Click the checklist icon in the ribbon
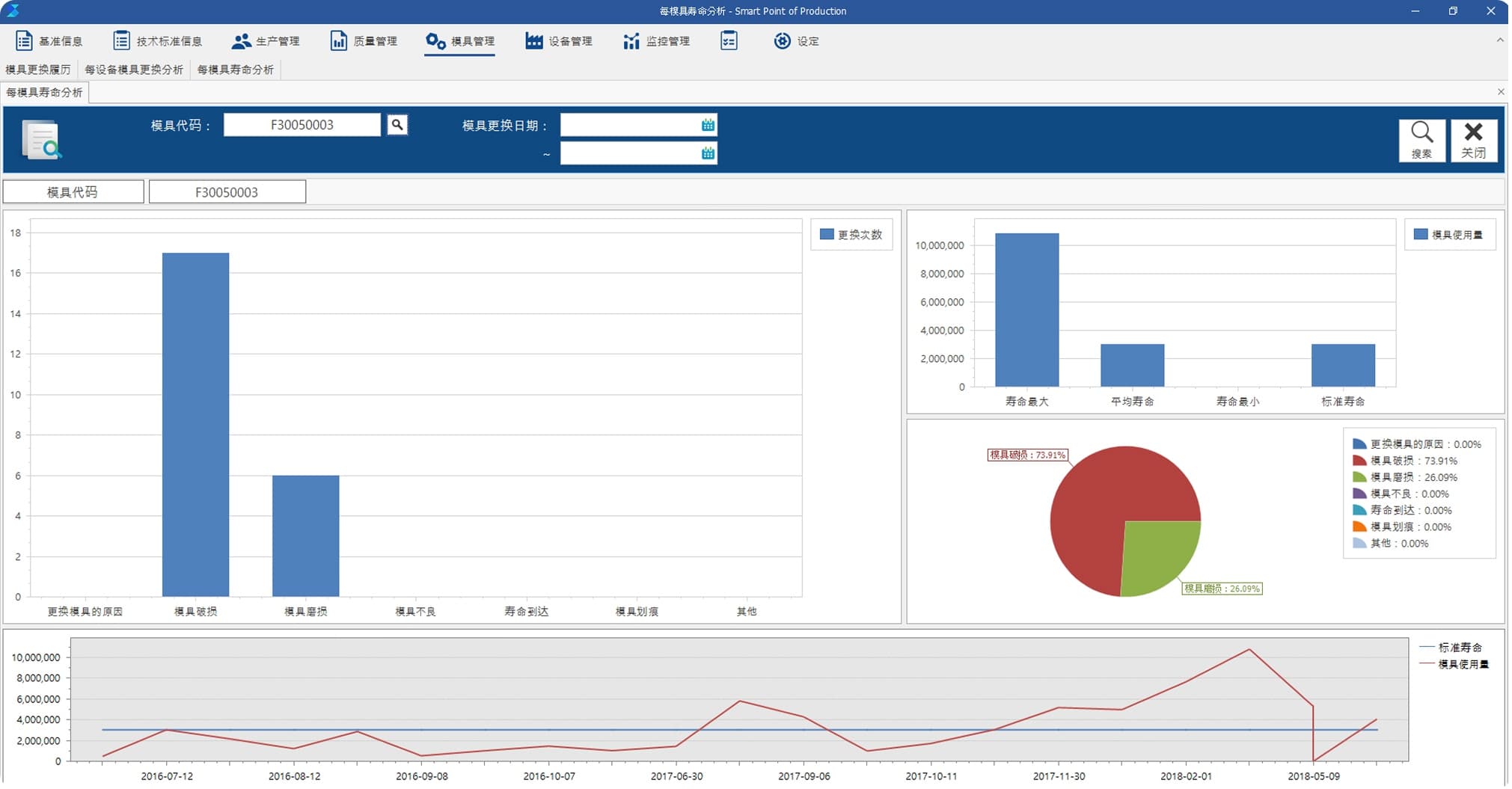Viewport: 1512px width, 789px height. [729, 41]
